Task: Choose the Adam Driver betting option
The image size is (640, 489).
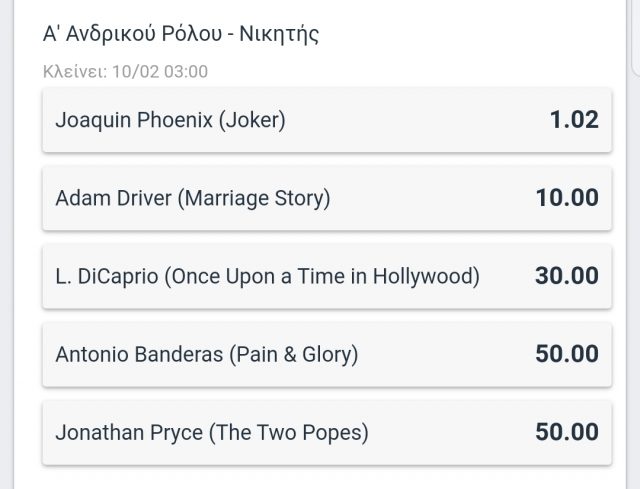Action: coord(327,198)
